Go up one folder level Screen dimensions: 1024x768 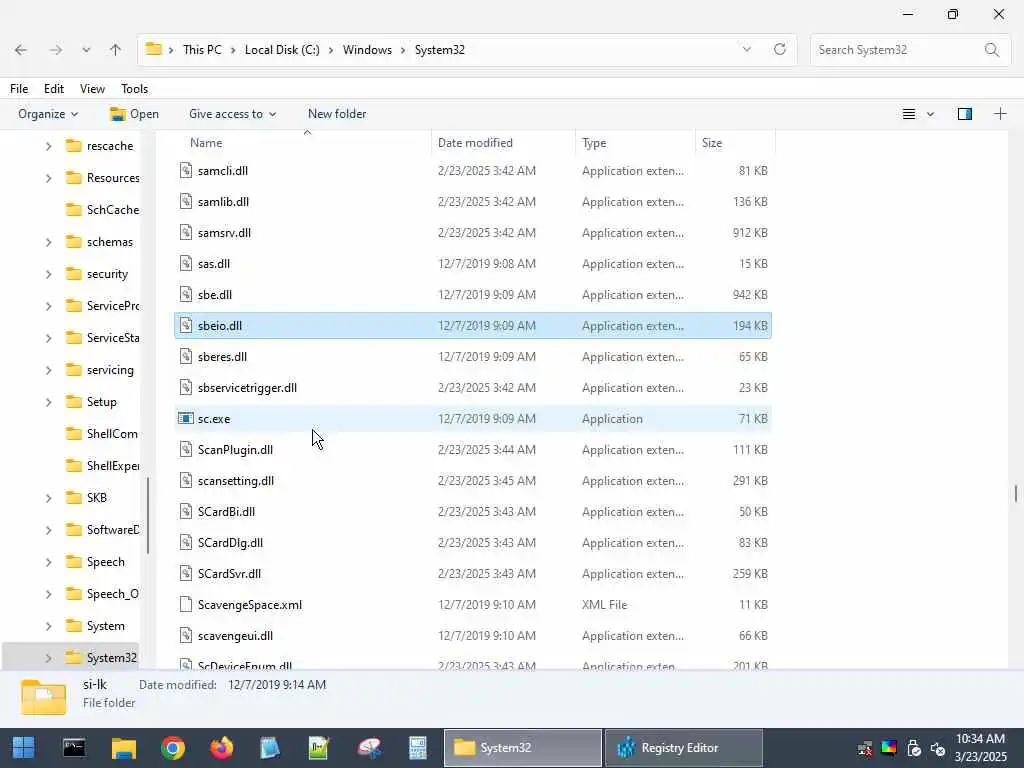coord(116,50)
